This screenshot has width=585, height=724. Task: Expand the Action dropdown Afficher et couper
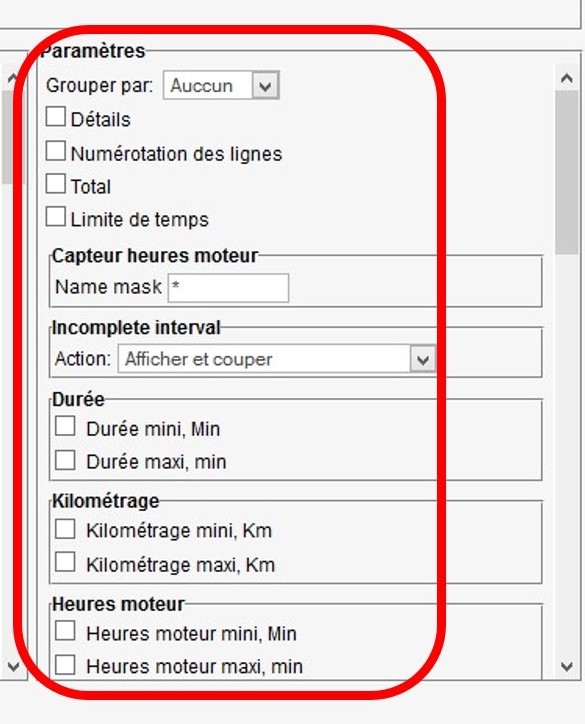coord(277,359)
